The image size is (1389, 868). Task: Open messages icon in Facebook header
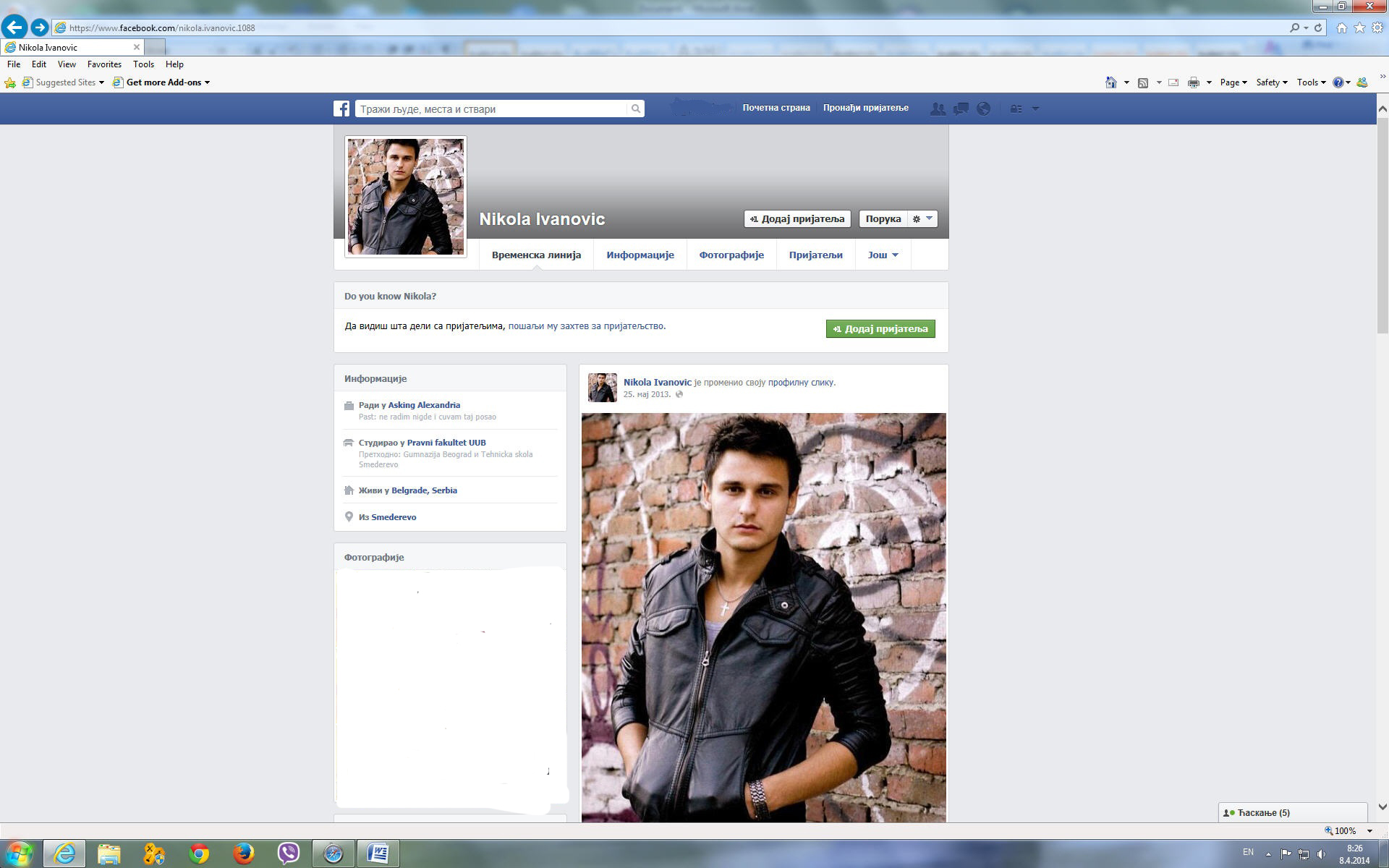(x=961, y=109)
